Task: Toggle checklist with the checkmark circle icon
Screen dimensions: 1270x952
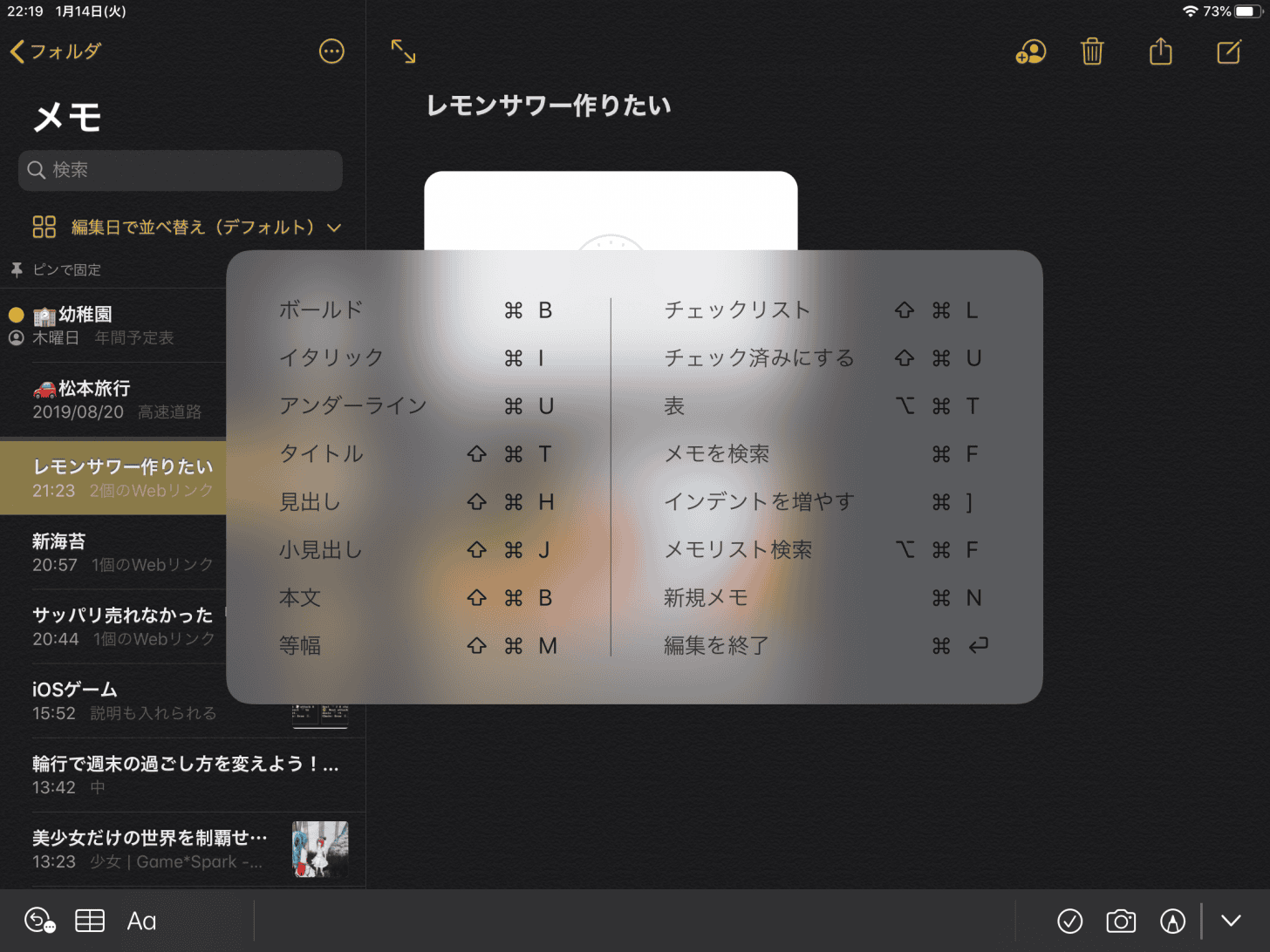Action: [x=1069, y=921]
